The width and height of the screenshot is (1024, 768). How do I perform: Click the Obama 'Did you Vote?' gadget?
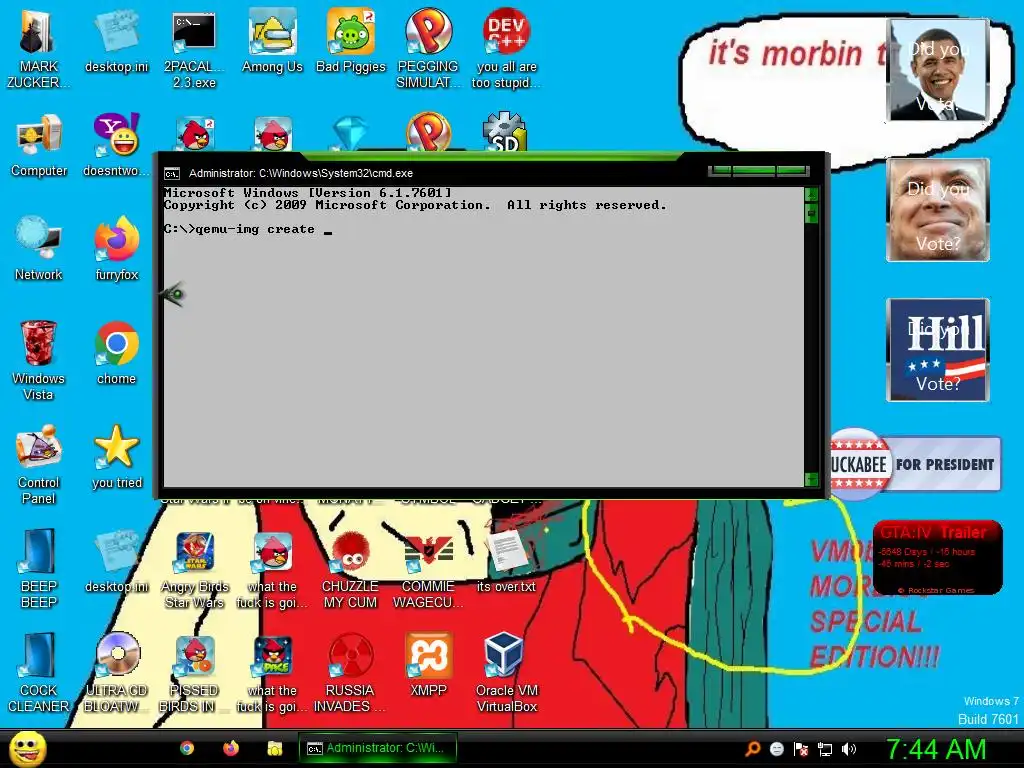tap(938, 70)
